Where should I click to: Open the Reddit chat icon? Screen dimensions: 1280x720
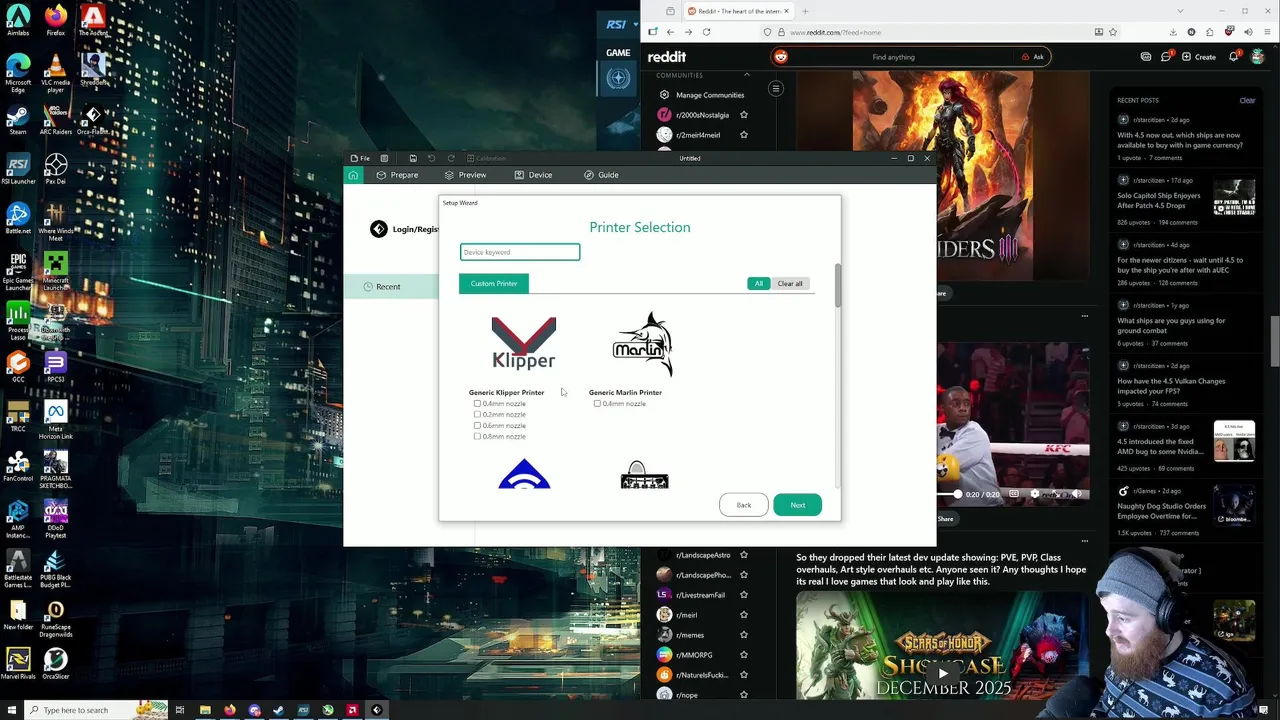click(x=1166, y=57)
